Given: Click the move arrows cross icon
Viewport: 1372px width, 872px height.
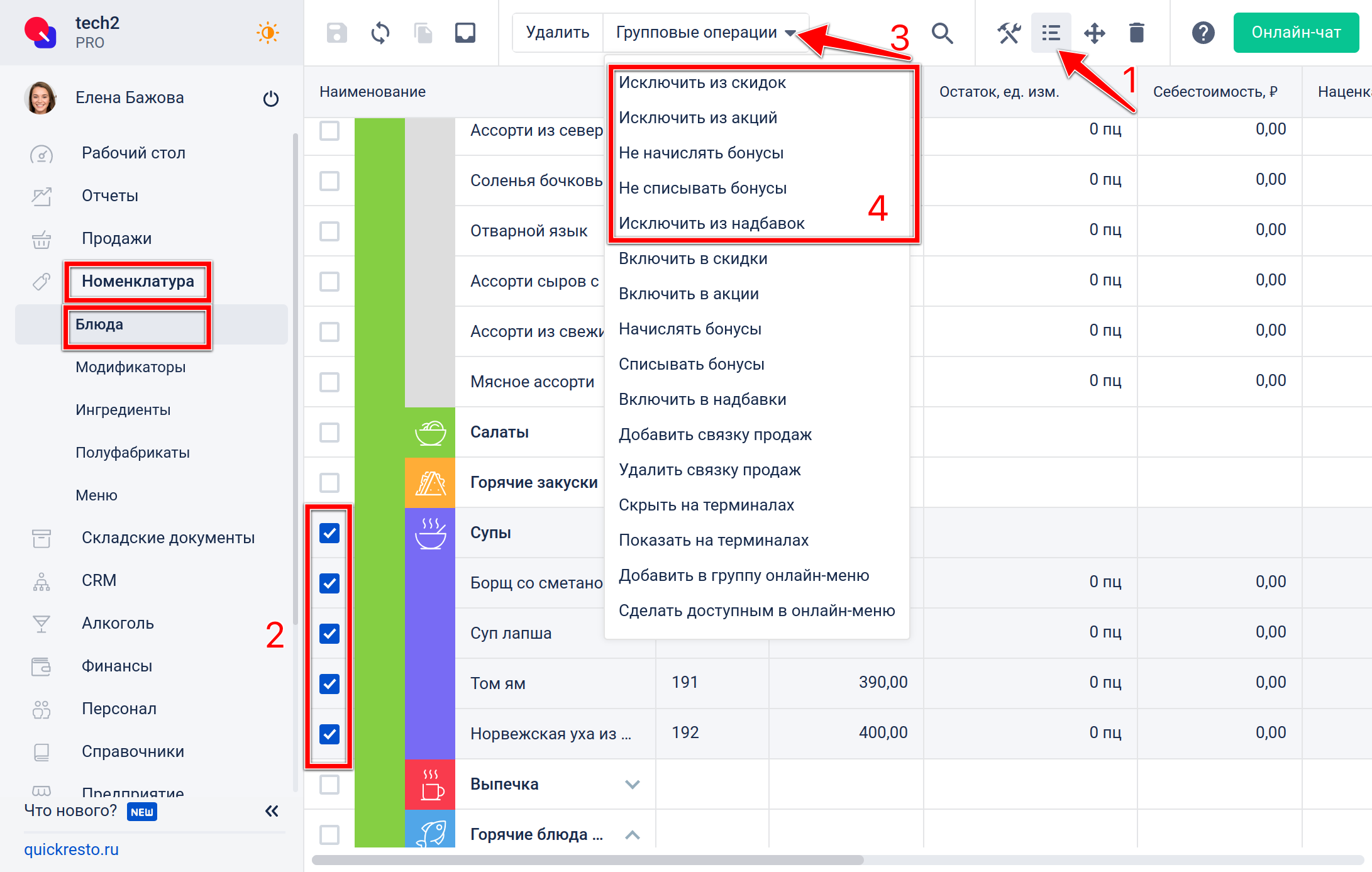Looking at the screenshot, I should (1094, 33).
